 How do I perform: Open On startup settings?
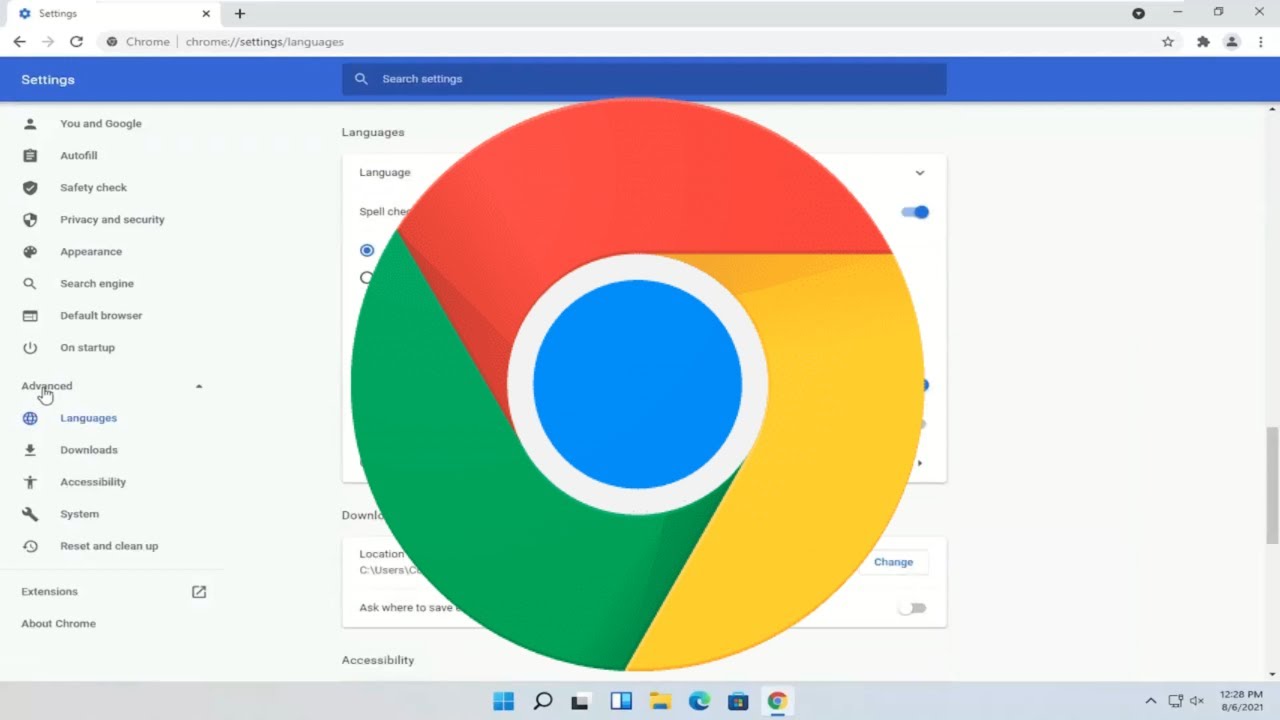(87, 348)
